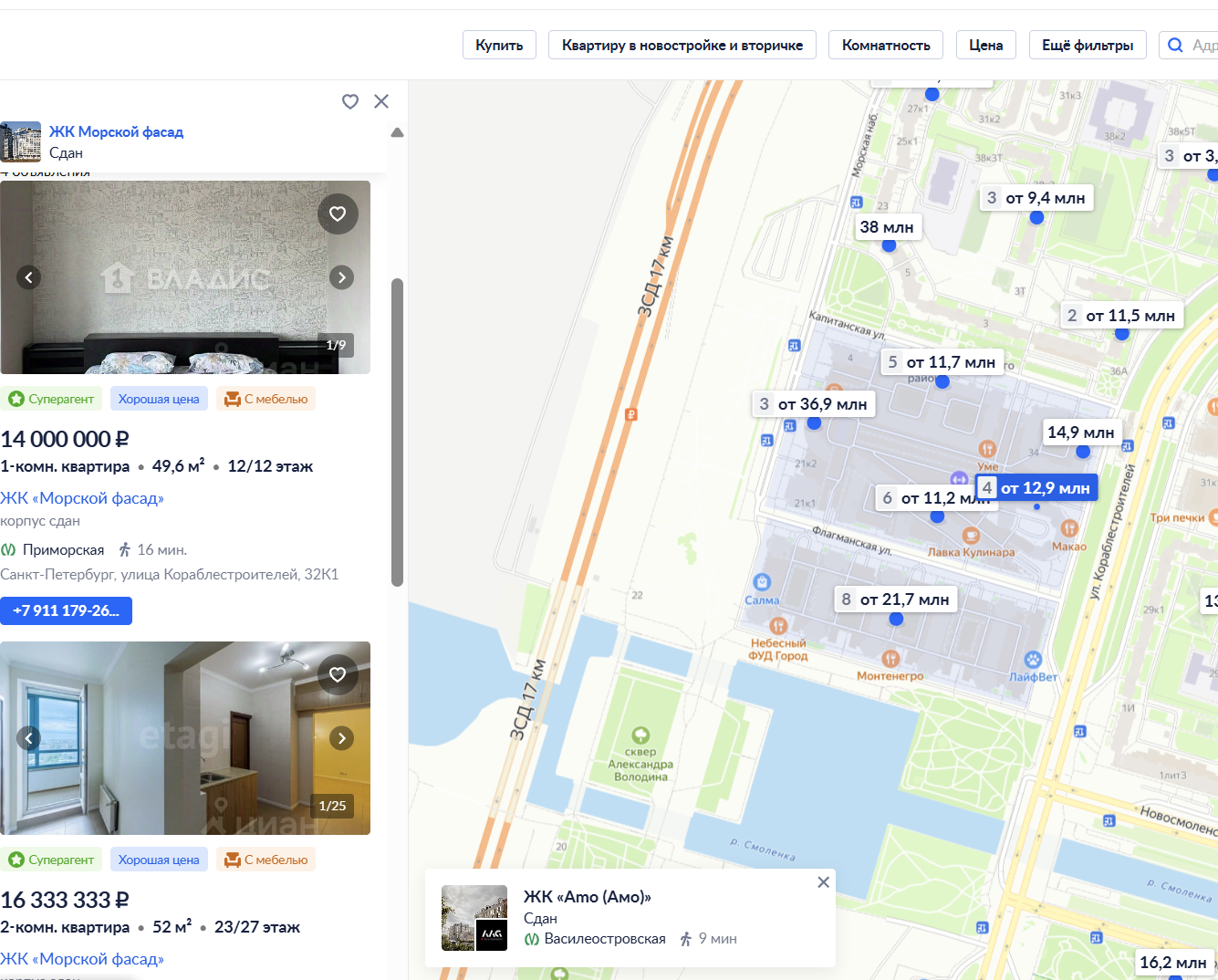The height and width of the screenshot is (980, 1218).
Task: Expand the Комнатность filter
Action: pyautogui.click(x=886, y=45)
